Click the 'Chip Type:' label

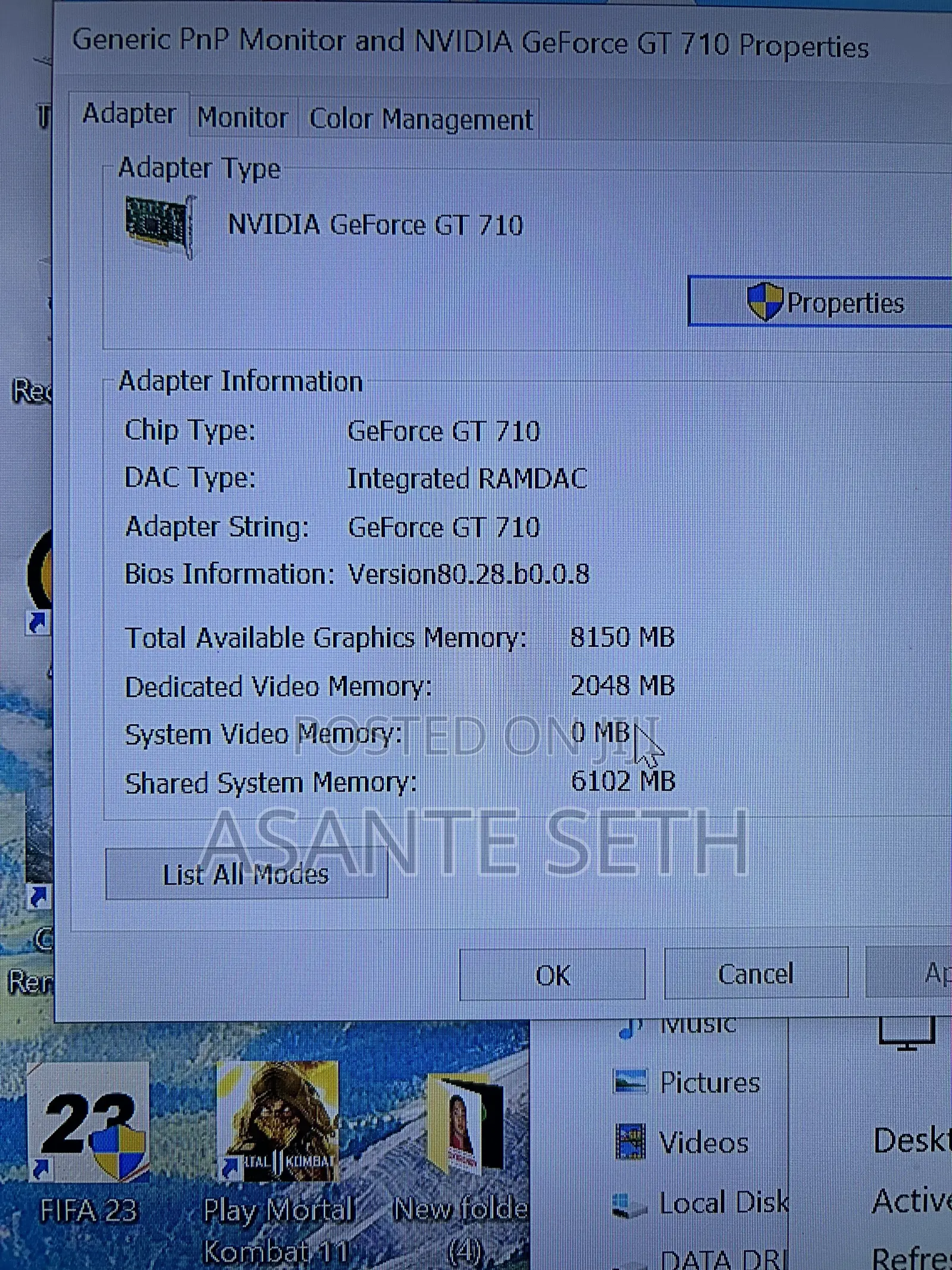190,431
